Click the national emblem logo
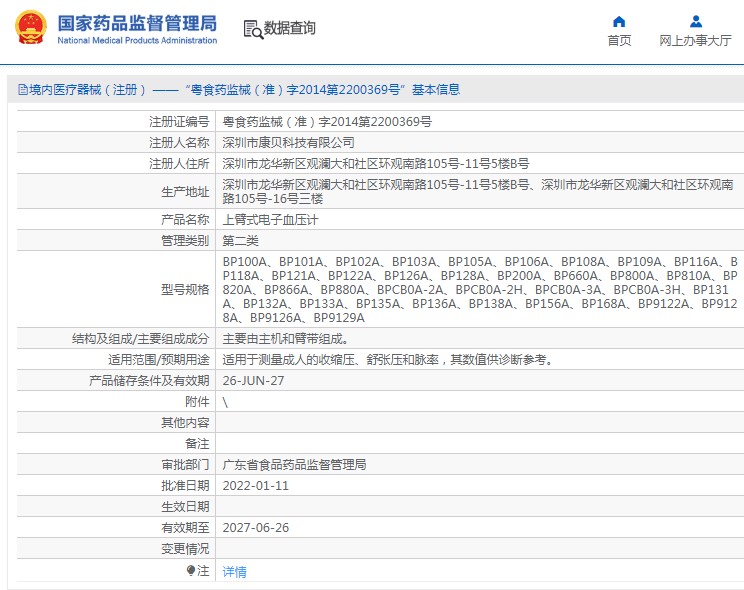The width and height of the screenshot is (744, 590). coord(31,28)
